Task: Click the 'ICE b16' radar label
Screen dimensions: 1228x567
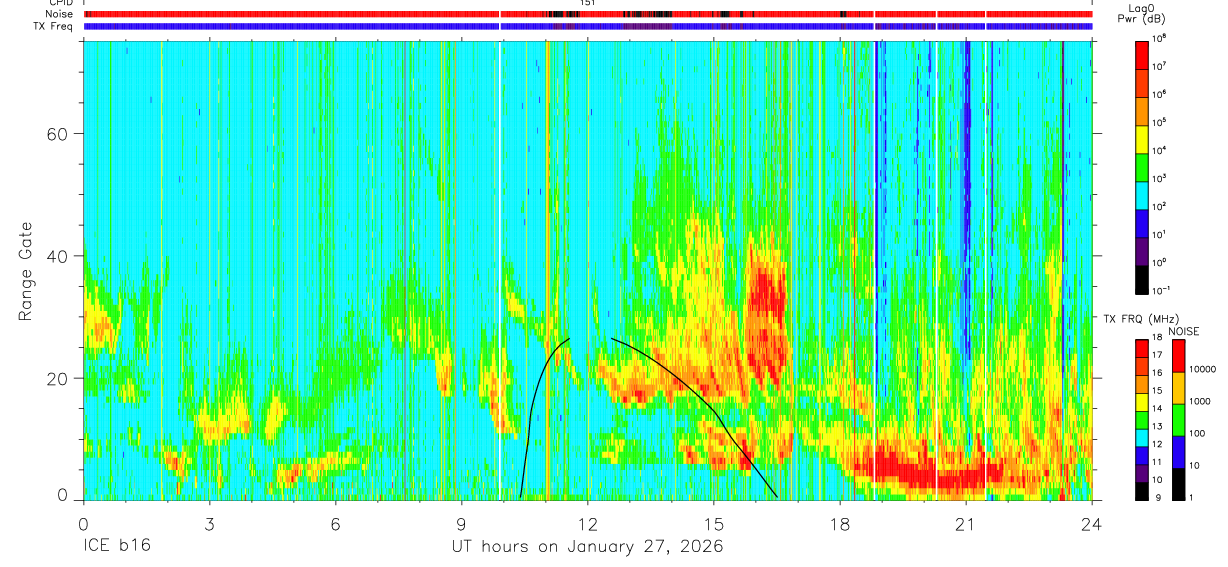Action: pos(115,547)
